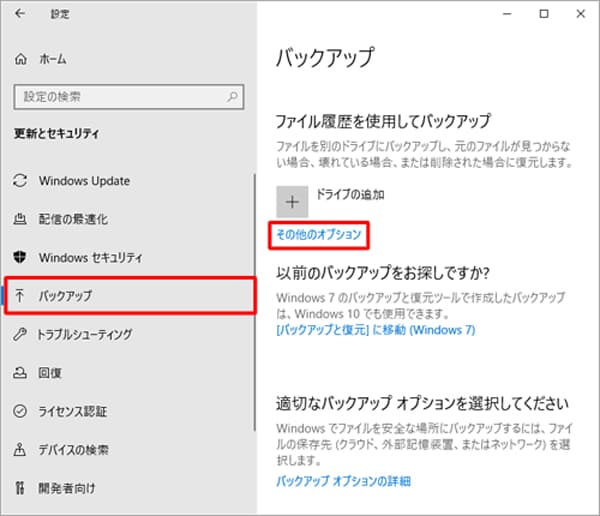The height and width of the screenshot is (516, 600).
Task: Click the 配信の最適化 icon
Action: coord(20,219)
